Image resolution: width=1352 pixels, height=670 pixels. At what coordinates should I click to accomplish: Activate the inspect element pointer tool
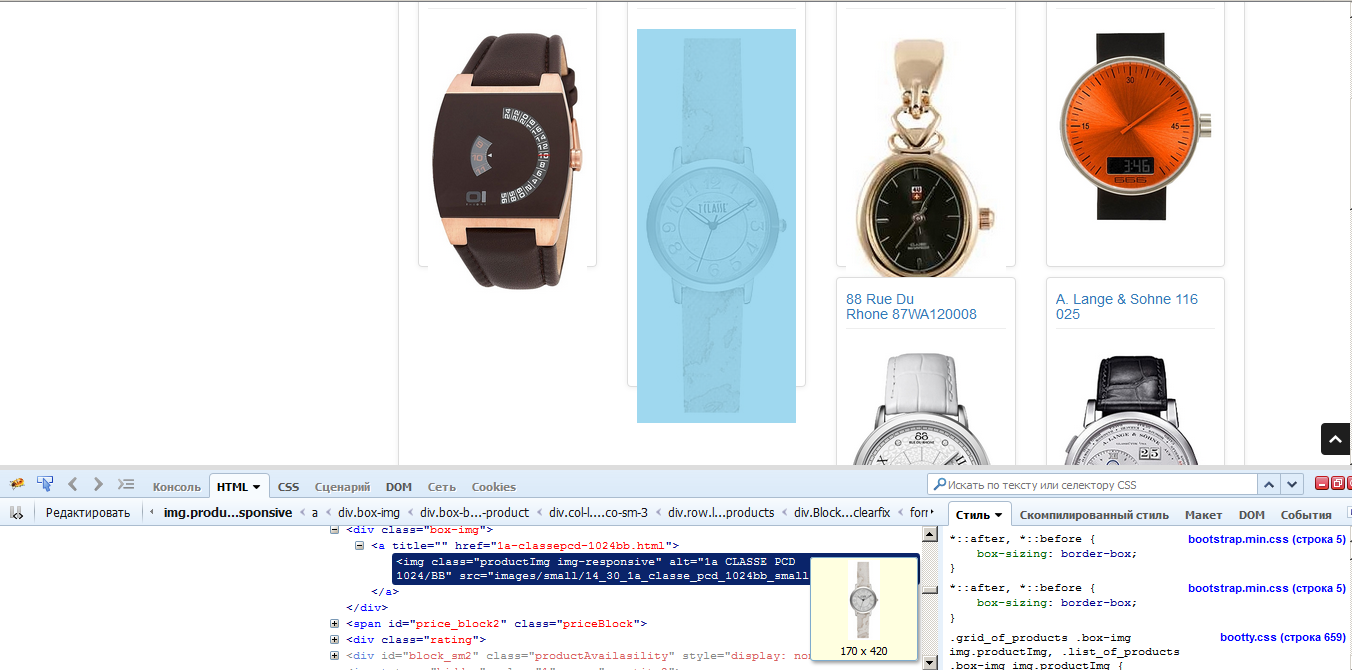pos(45,484)
